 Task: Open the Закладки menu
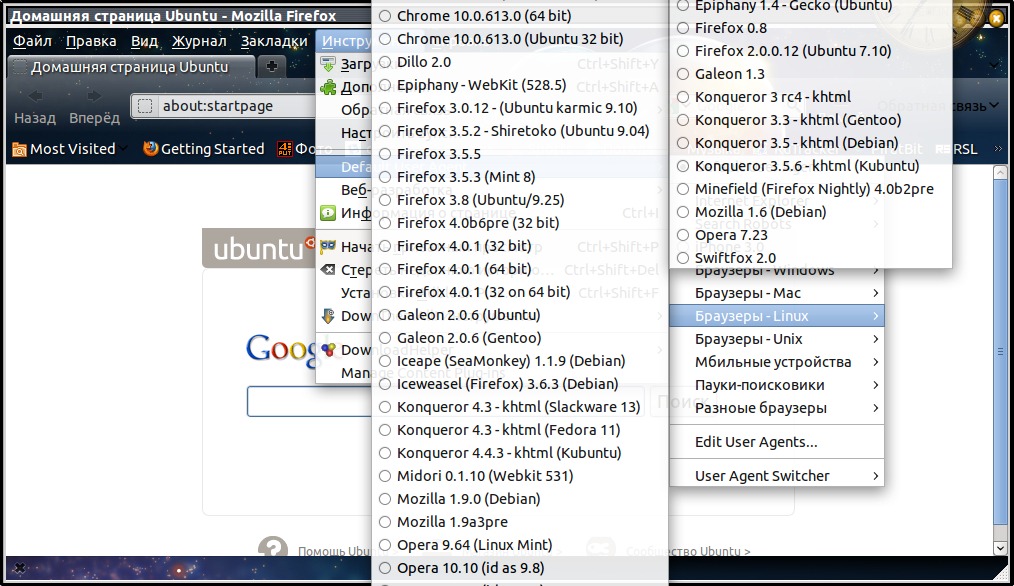point(274,41)
